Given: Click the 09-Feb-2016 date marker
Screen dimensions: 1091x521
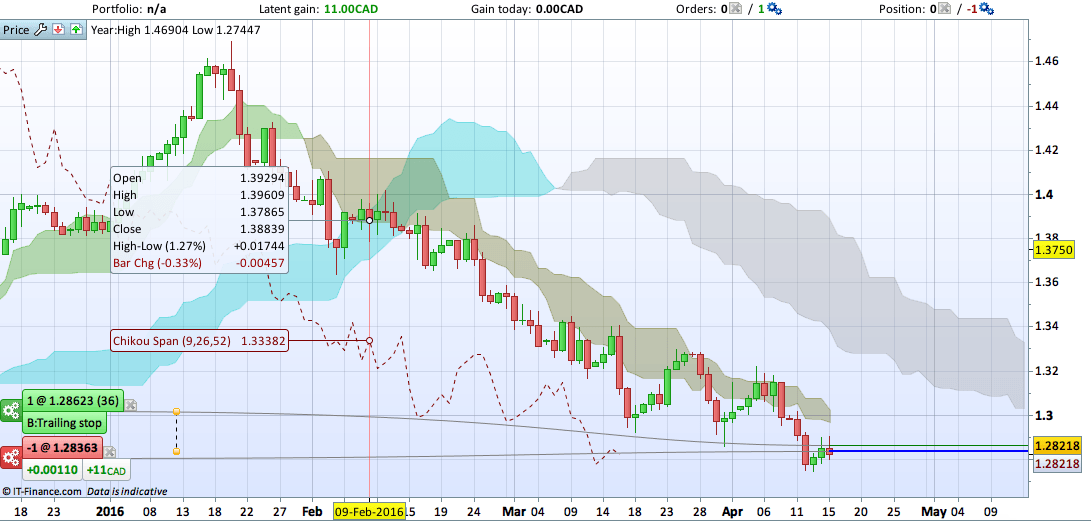Looking at the screenshot, I should tap(369, 512).
